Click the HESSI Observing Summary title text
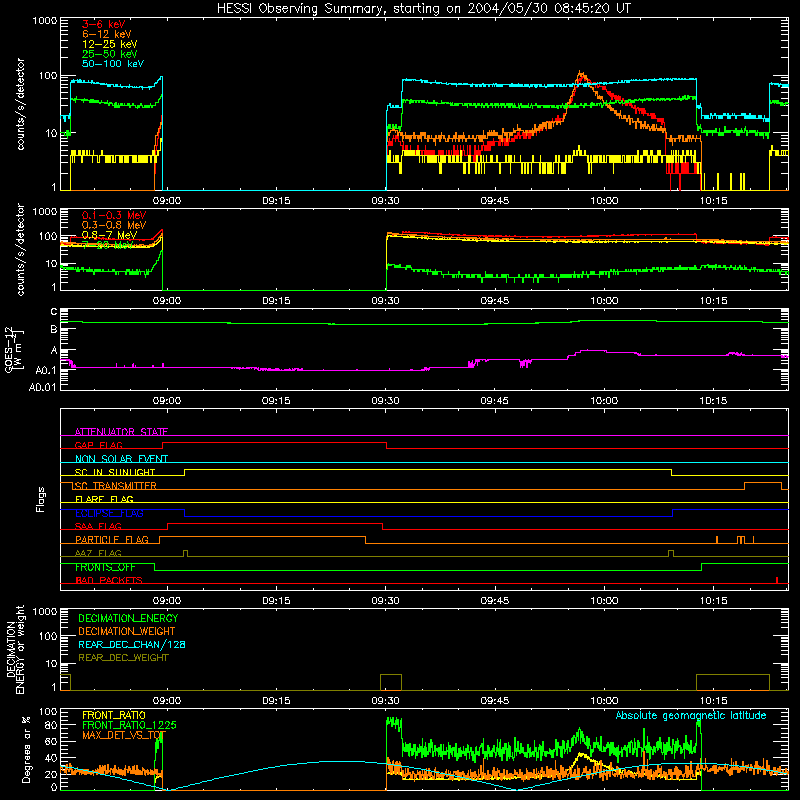 (423, 9)
